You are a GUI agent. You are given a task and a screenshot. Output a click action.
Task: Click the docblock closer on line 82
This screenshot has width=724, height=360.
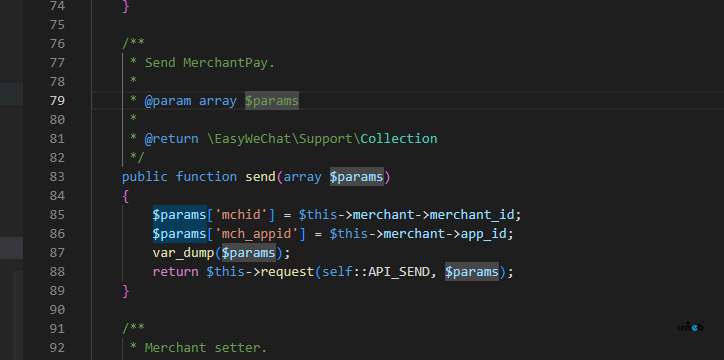(x=137, y=158)
